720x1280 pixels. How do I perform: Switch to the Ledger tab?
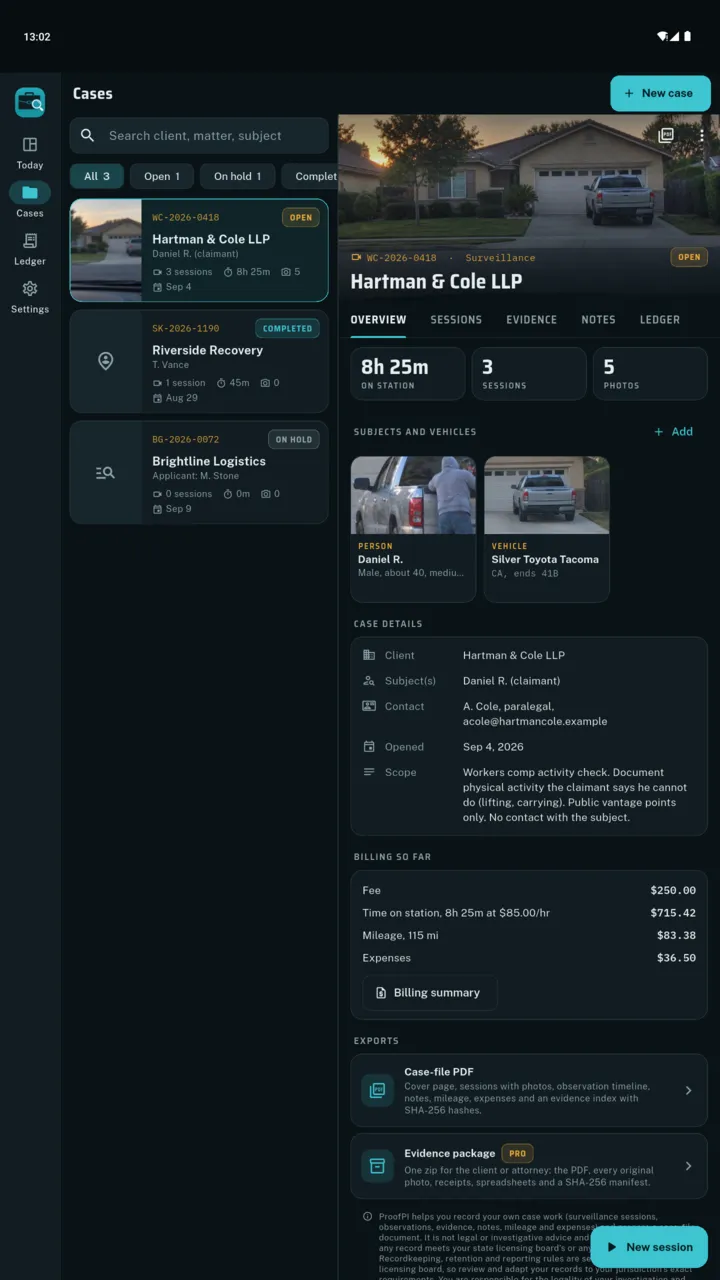(660, 320)
